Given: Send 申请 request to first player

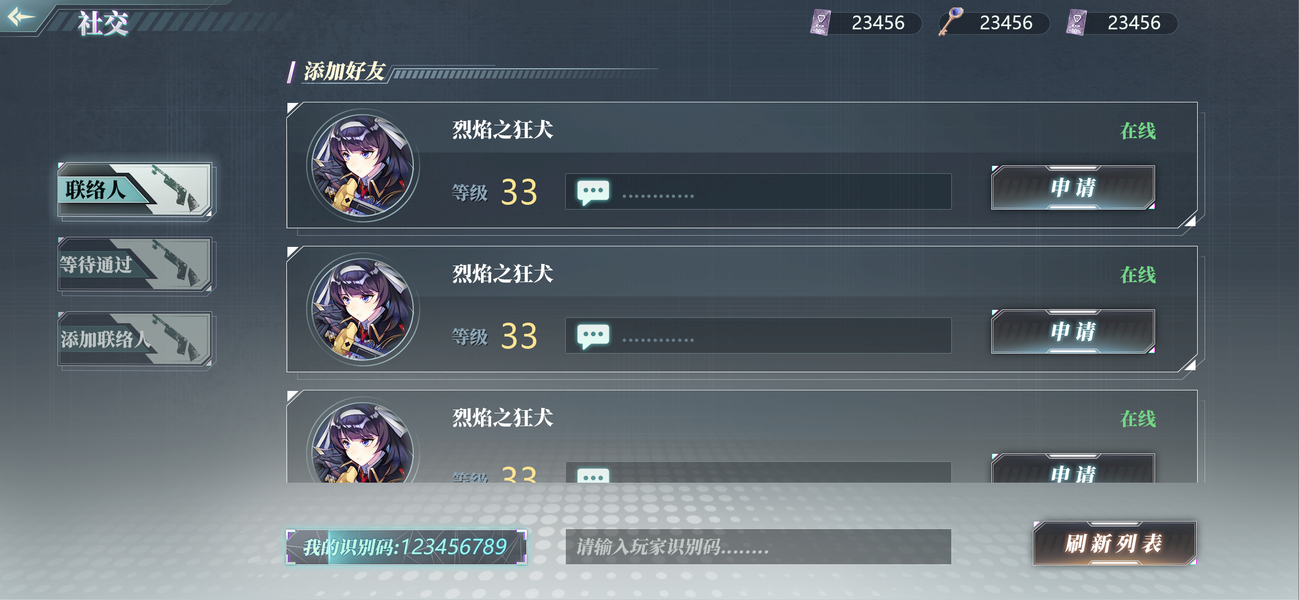Looking at the screenshot, I should [1073, 188].
